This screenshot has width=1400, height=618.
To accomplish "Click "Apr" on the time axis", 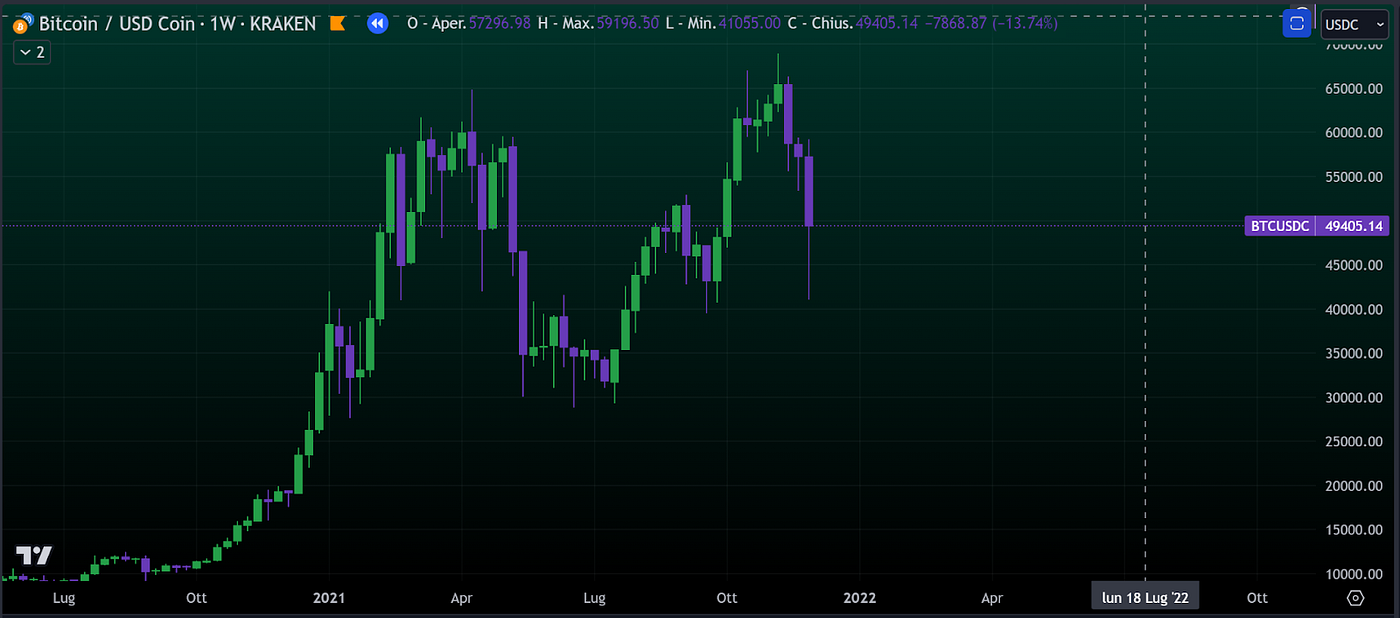I will (x=461, y=598).
